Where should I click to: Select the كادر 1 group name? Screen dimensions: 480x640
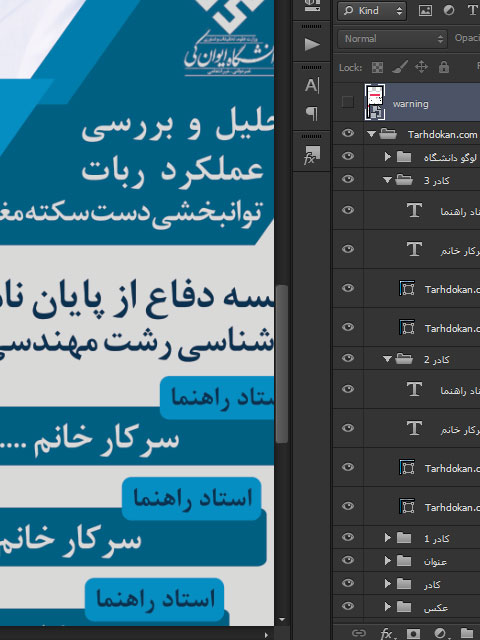coord(437,538)
